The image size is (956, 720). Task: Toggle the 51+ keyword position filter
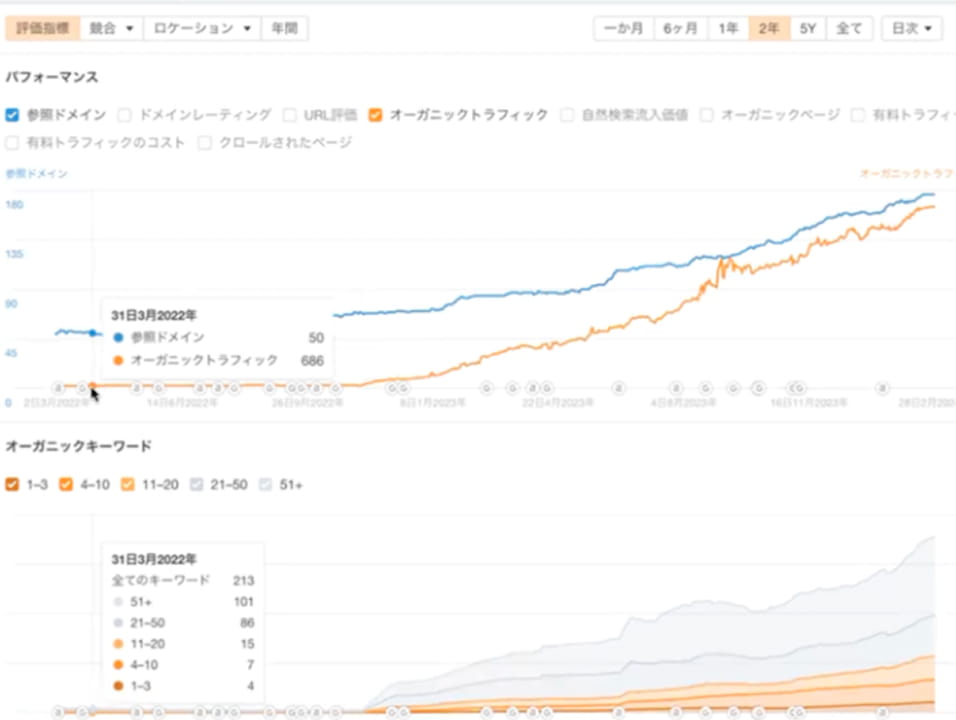(x=265, y=485)
